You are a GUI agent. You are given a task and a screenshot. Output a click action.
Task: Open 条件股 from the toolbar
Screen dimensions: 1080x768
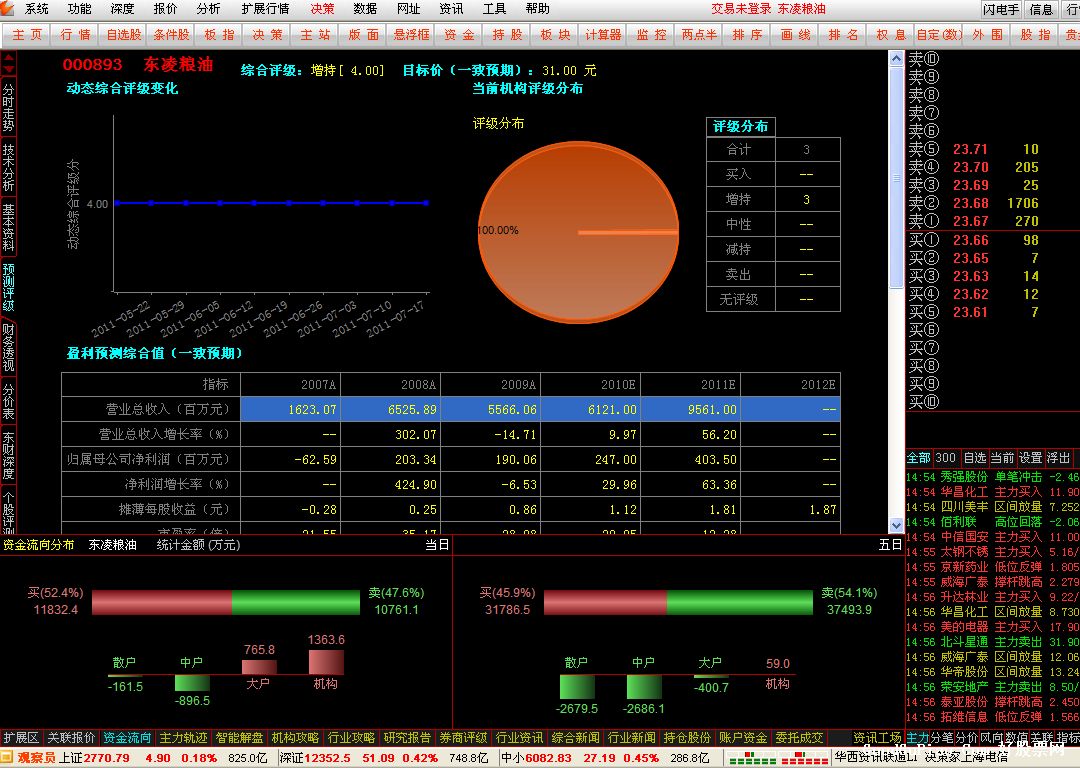pyautogui.click(x=171, y=34)
